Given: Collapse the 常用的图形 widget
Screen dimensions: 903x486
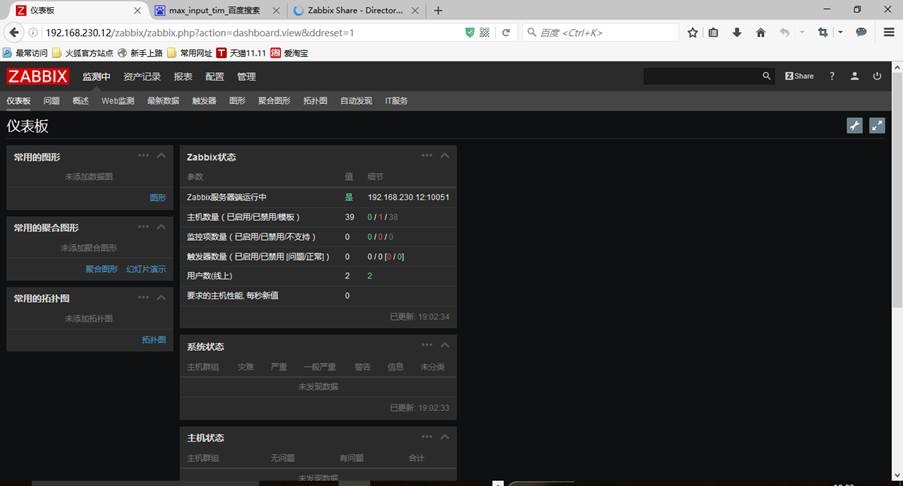Looking at the screenshot, I should [161, 155].
